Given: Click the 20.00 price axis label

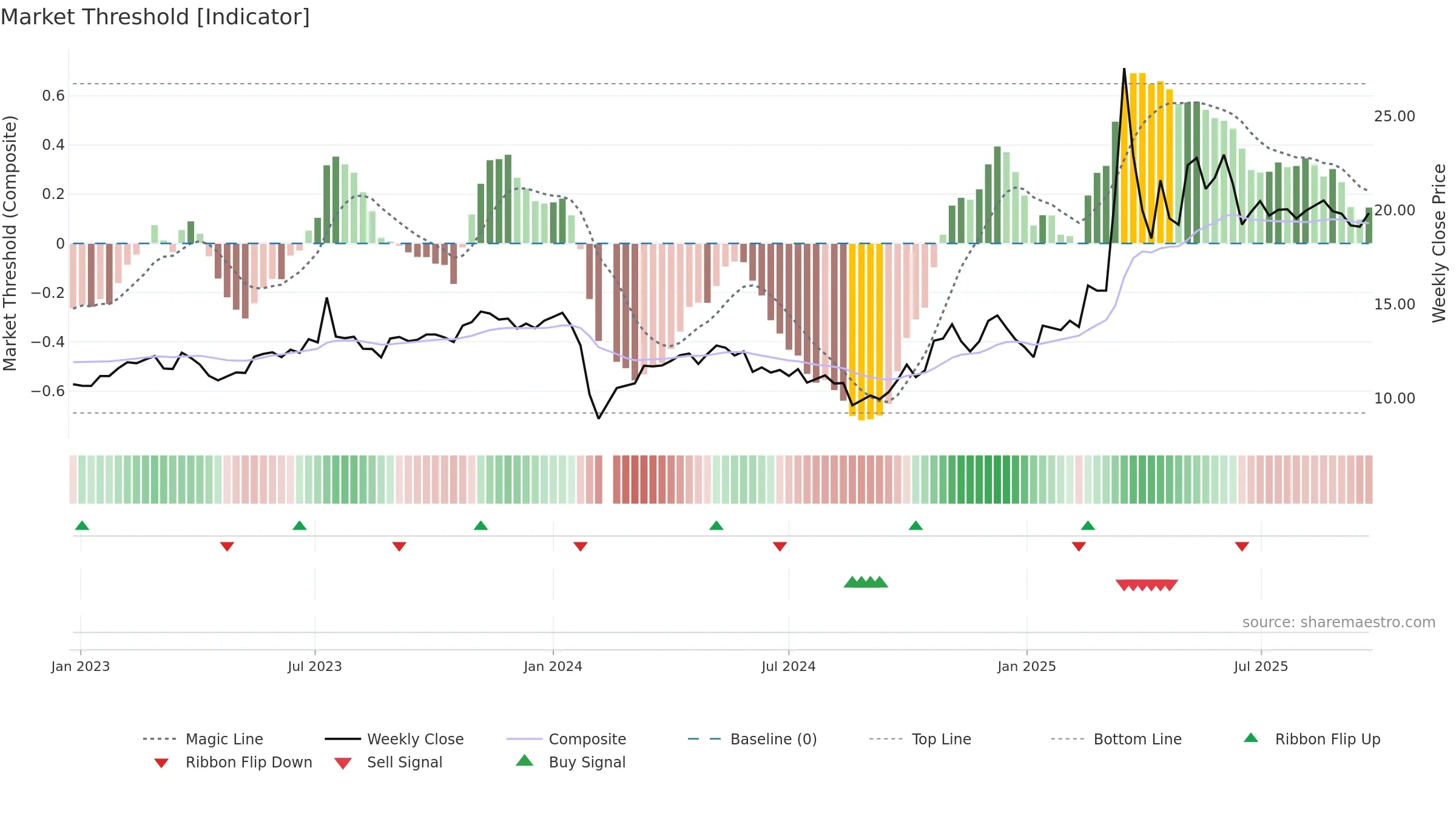Looking at the screenshot, I should pyautogui.click(x=1395, y=210).
